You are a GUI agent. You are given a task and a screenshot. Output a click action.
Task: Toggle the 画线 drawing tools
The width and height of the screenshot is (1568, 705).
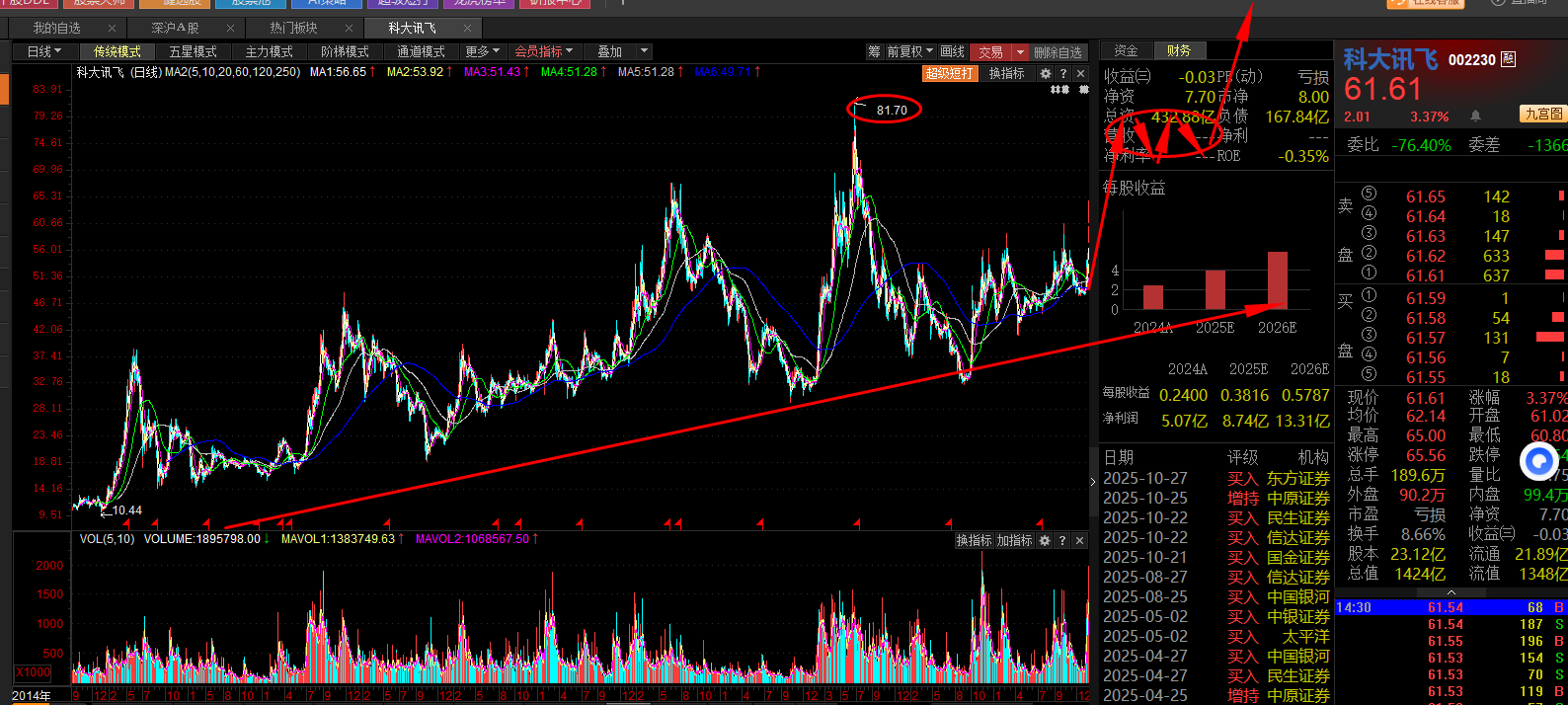point(952,51)
